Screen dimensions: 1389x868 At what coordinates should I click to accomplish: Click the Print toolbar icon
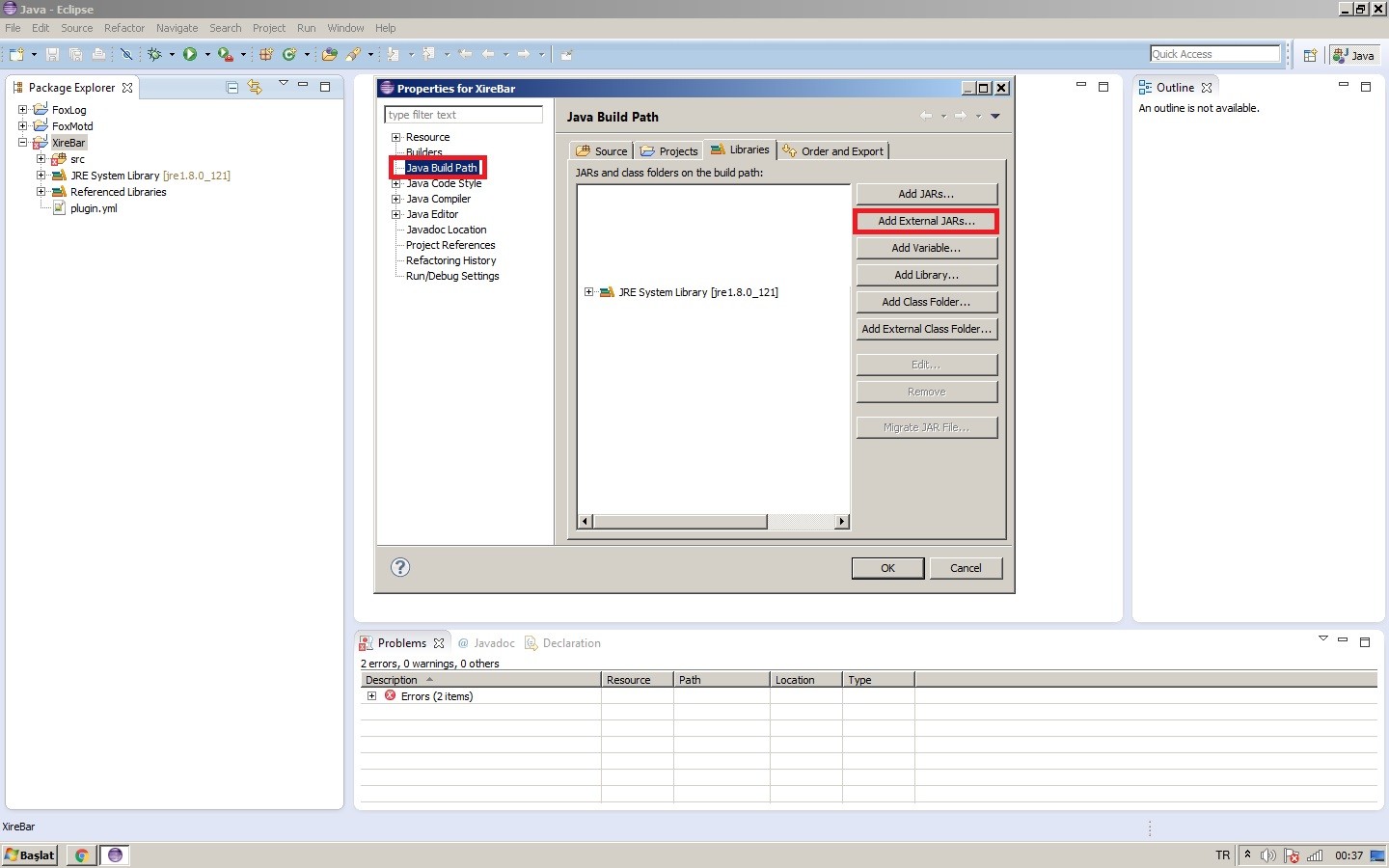[x=98, y=54]
